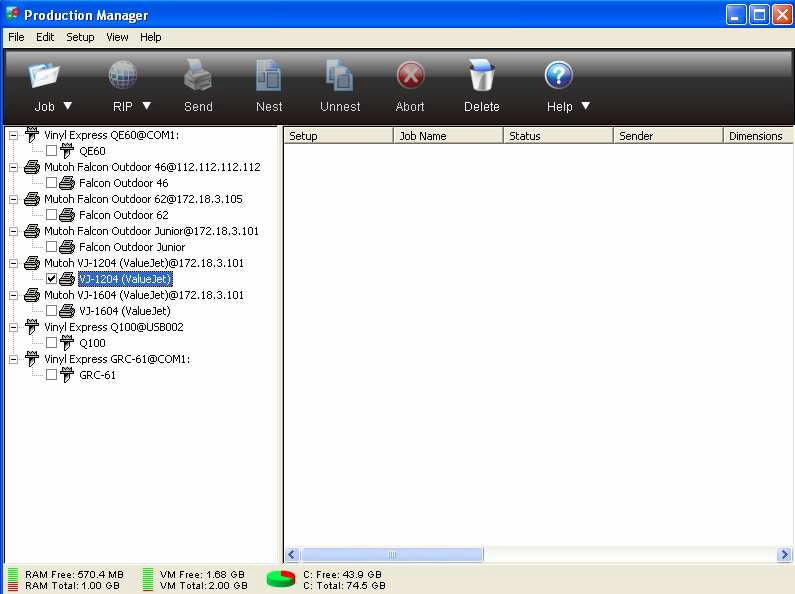Click printer icon beside Mutoh VJ-1204 (ValueJet)@172.18.3.101
Viewport: 795px width, 594px height.
(32, 263)
